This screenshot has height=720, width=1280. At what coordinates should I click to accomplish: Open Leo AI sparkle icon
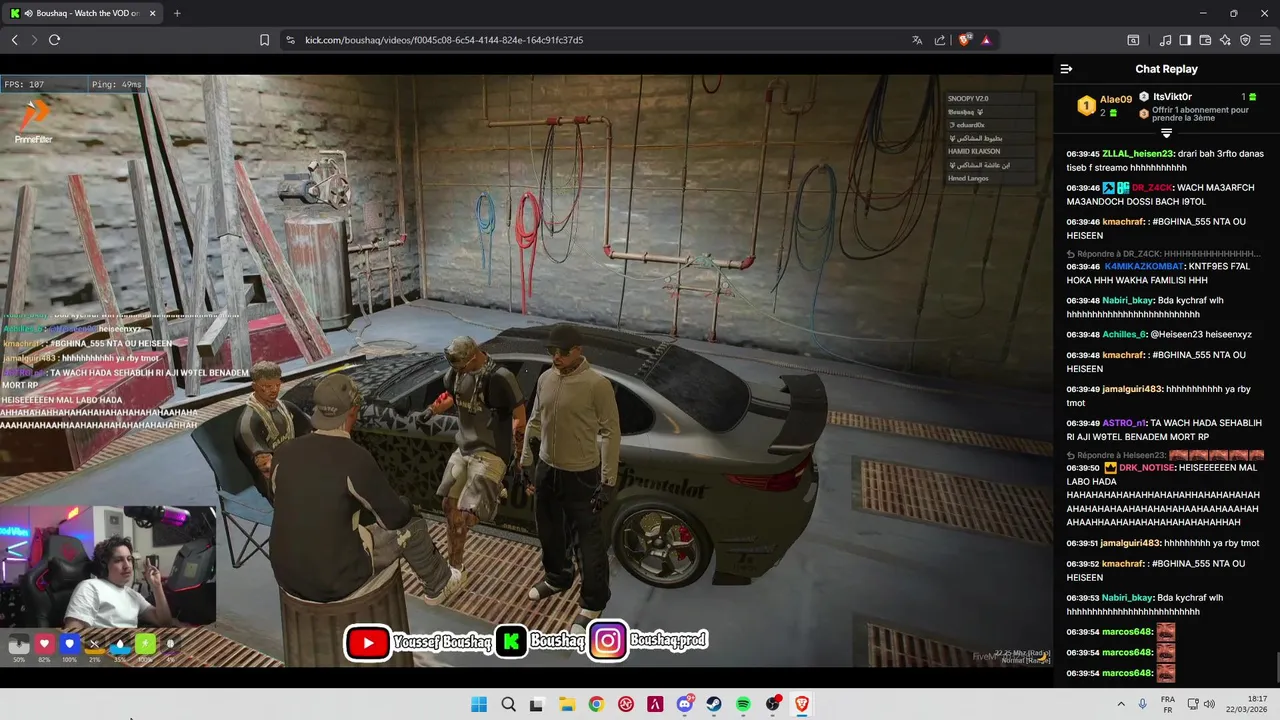coord(1225,40)
